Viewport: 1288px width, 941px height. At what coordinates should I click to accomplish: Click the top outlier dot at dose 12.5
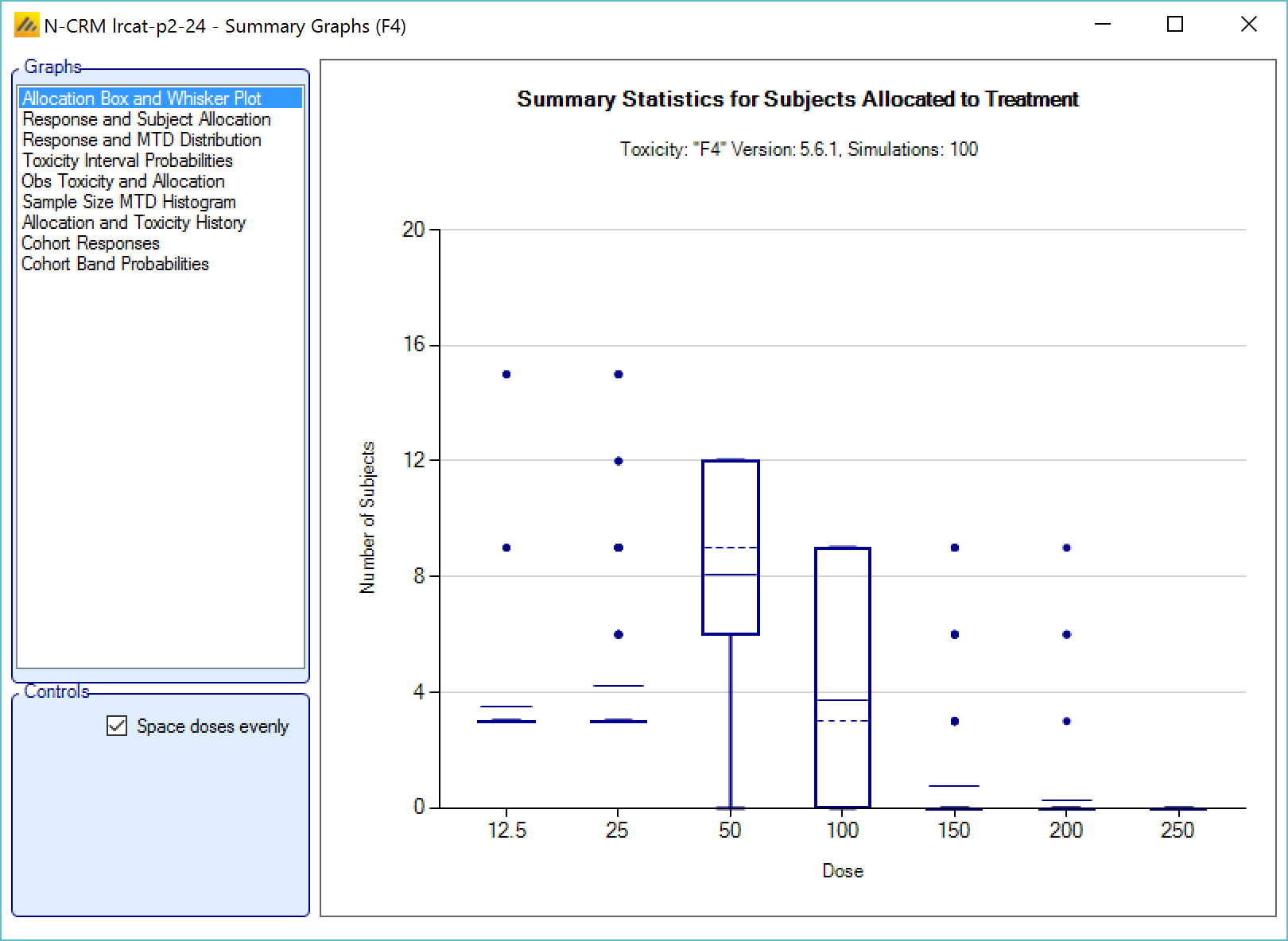coord(506,374)
